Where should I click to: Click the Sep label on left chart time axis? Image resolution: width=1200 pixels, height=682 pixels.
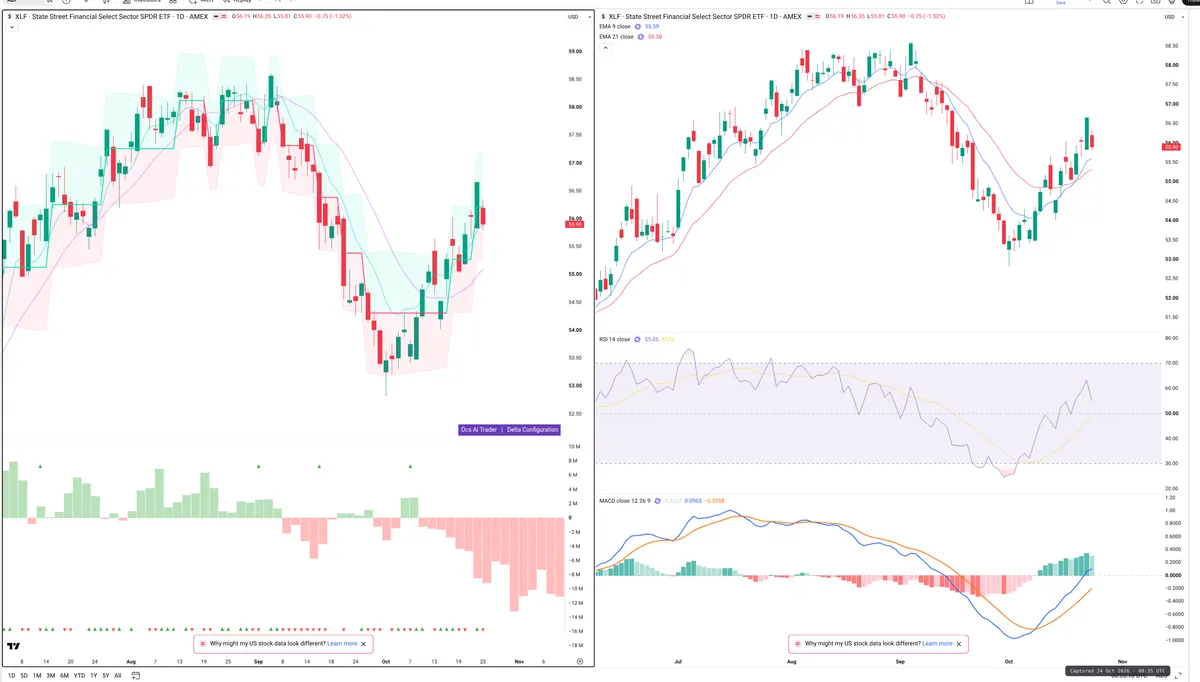click(259, 661)
